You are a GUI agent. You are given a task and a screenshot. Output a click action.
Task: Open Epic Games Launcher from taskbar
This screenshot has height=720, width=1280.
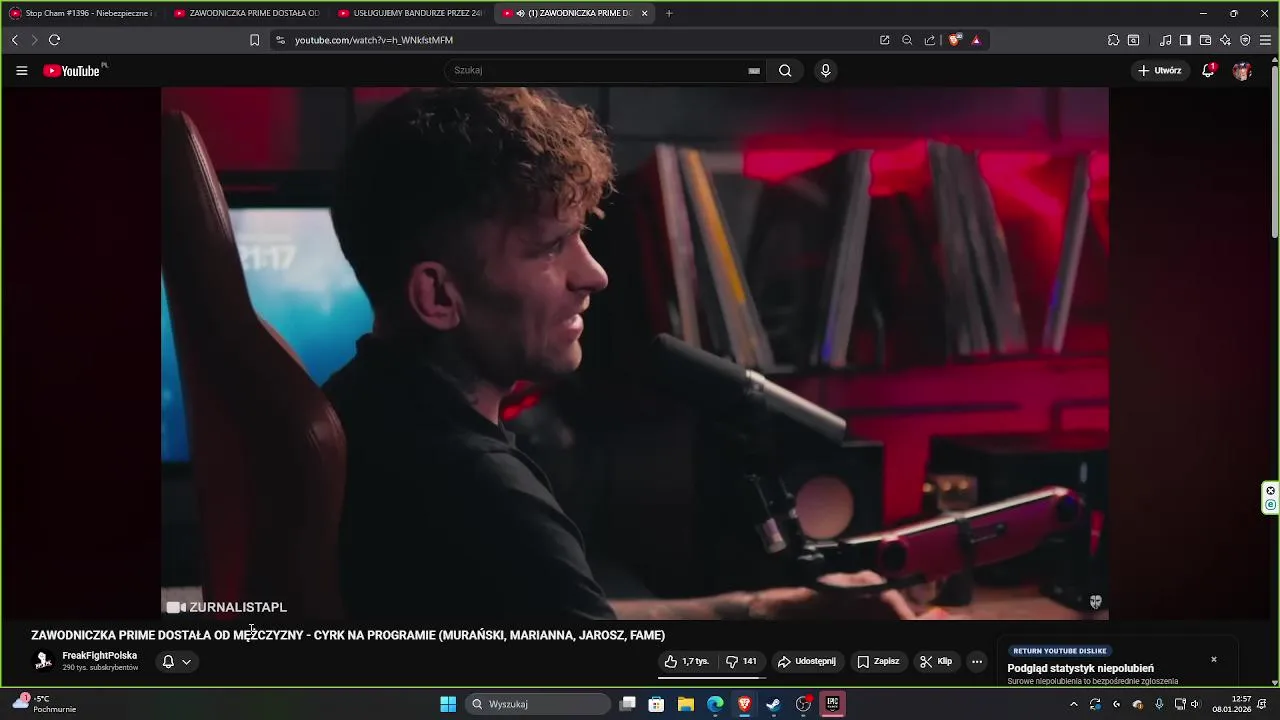[x=832, y=704]
